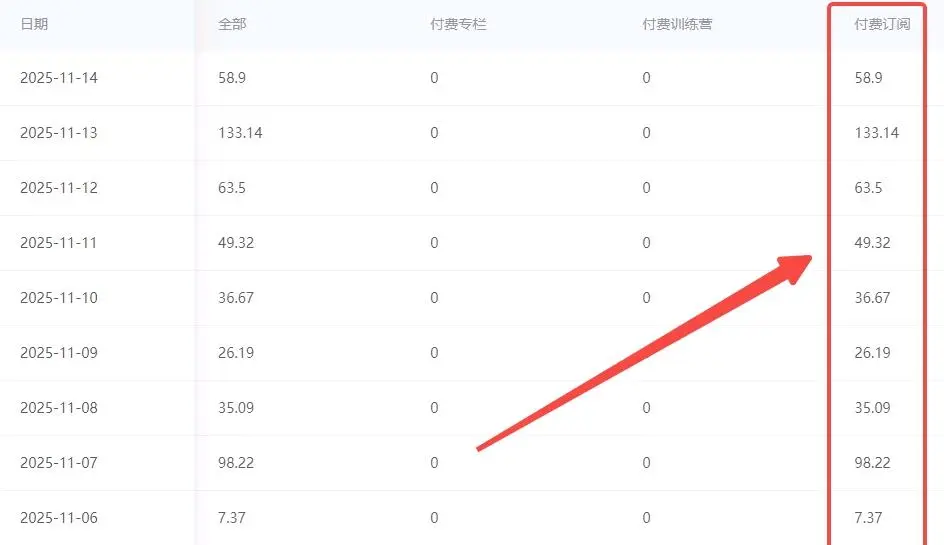This screenshot has width=944, height=545.
Task: Click 133.14 in the 全部 column
Action: point(240,133)
